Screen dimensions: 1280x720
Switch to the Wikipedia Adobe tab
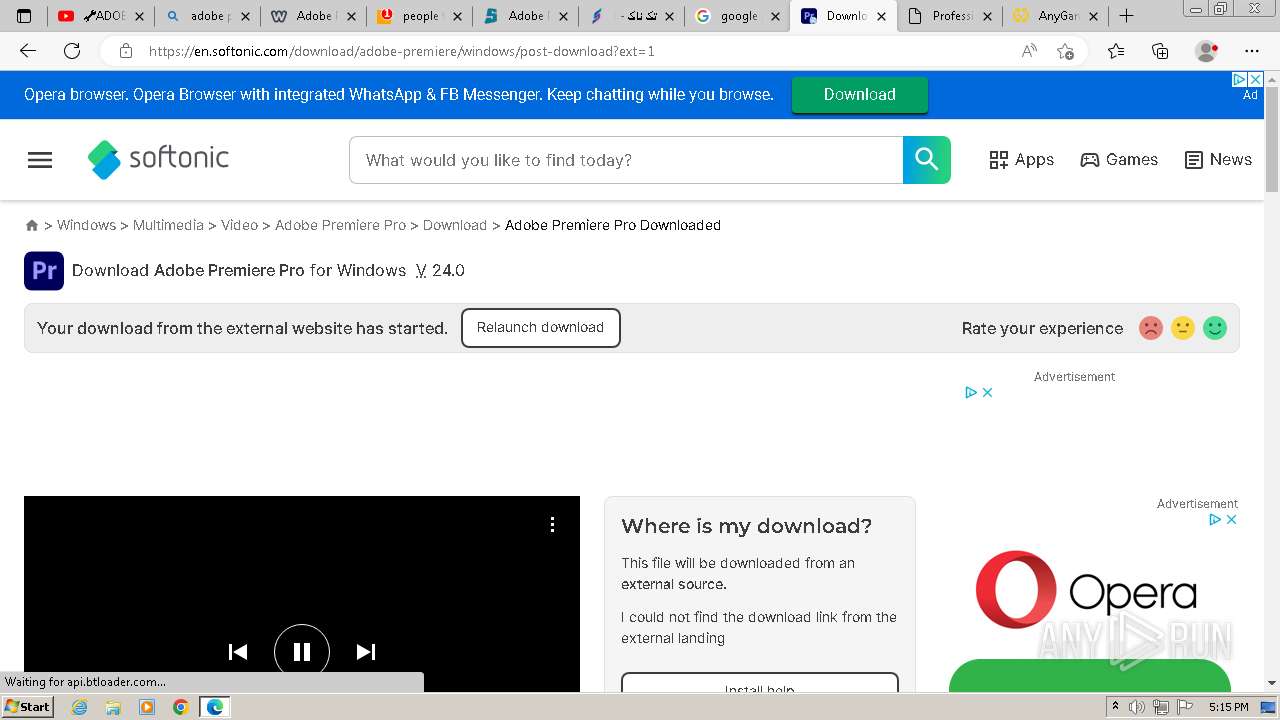[x=314, y=16]
